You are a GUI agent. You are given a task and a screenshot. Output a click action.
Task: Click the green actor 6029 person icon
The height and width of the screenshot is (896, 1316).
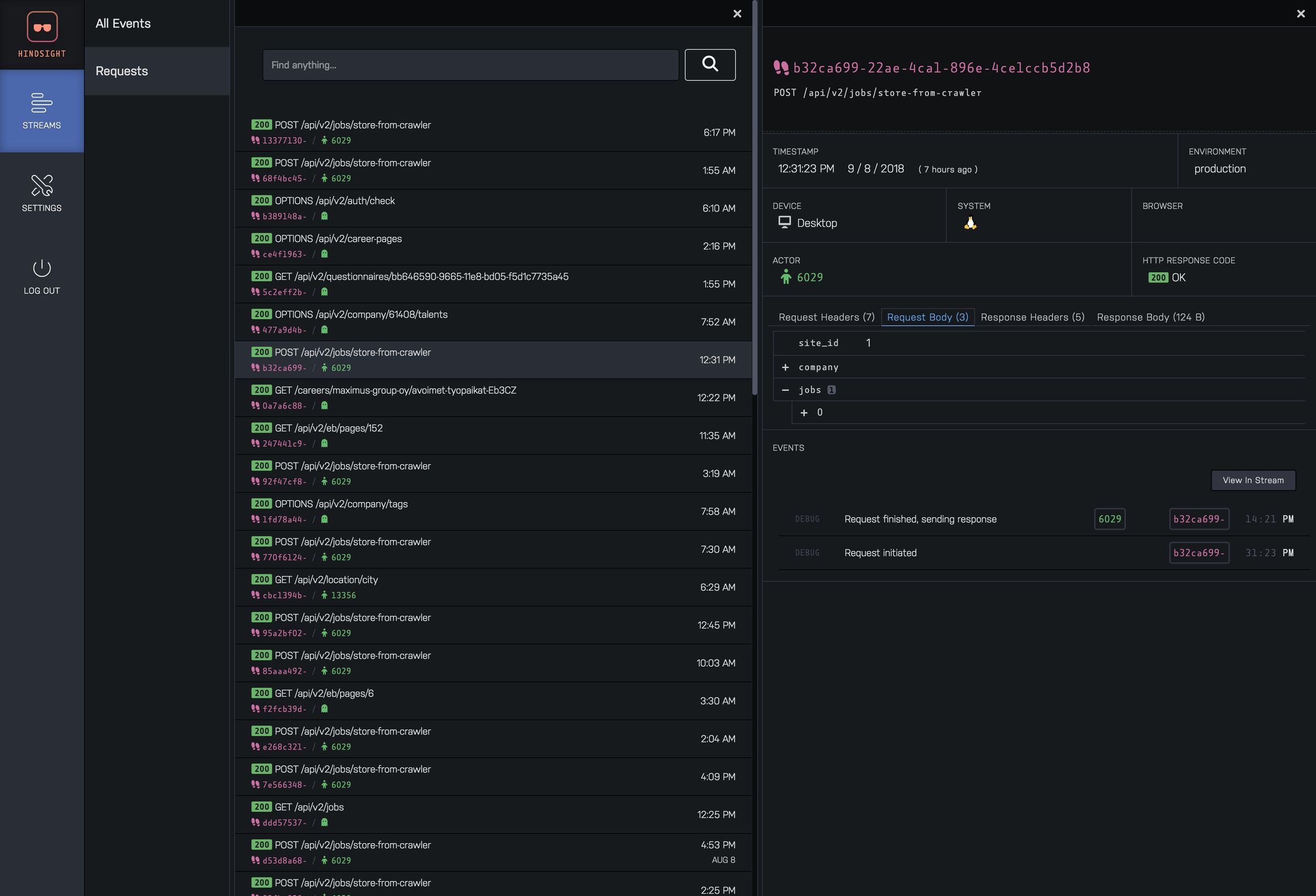coord(786,277)
